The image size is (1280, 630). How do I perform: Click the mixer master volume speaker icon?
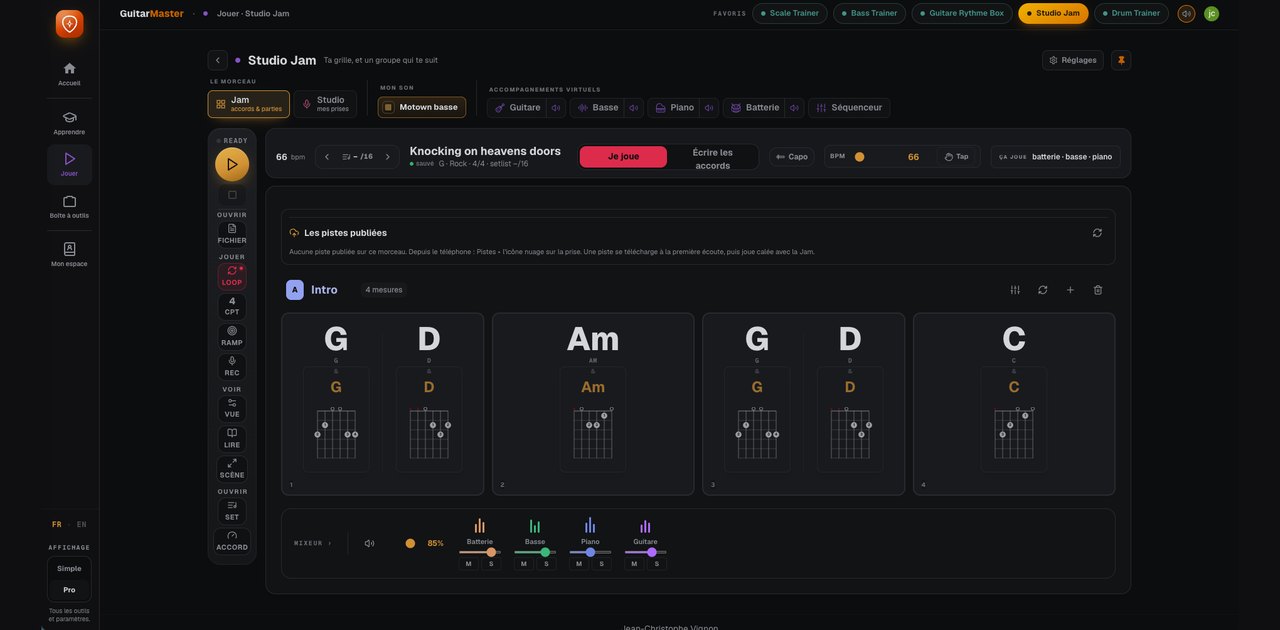[x=369, y=544]
